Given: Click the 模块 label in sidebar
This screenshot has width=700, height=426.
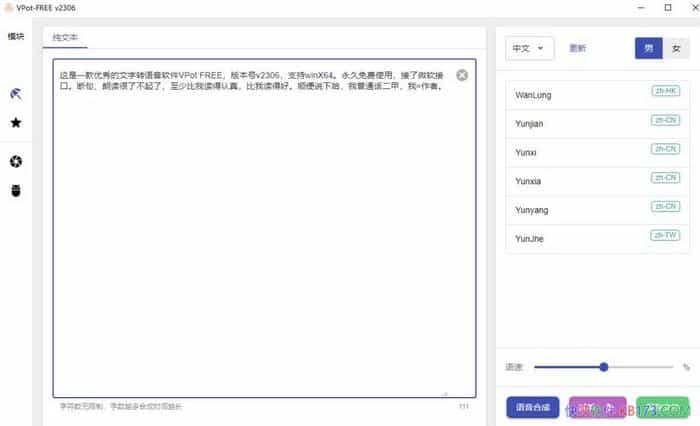Looking at the screenshot, I should 16,36.
